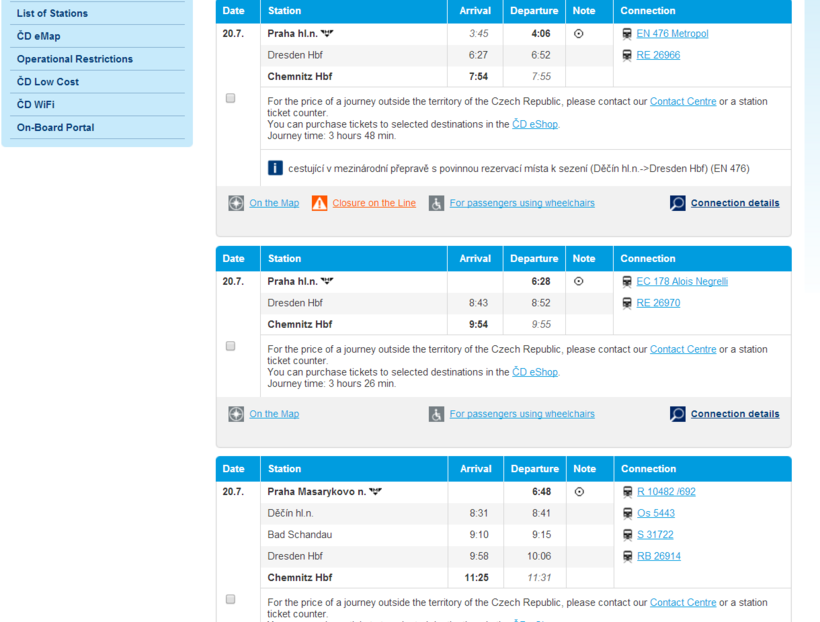The height and width of the screenshot is (622, 820).
Task: Click the train icon beside RE 26966
Action: 627,55
